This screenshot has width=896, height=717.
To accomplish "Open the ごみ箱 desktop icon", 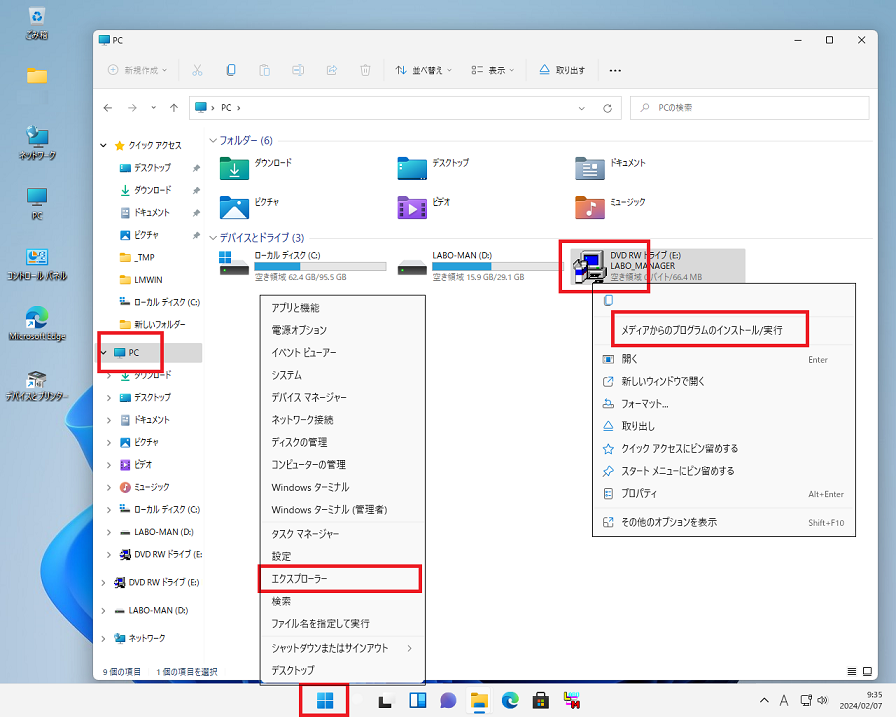I will click(37, 23).
